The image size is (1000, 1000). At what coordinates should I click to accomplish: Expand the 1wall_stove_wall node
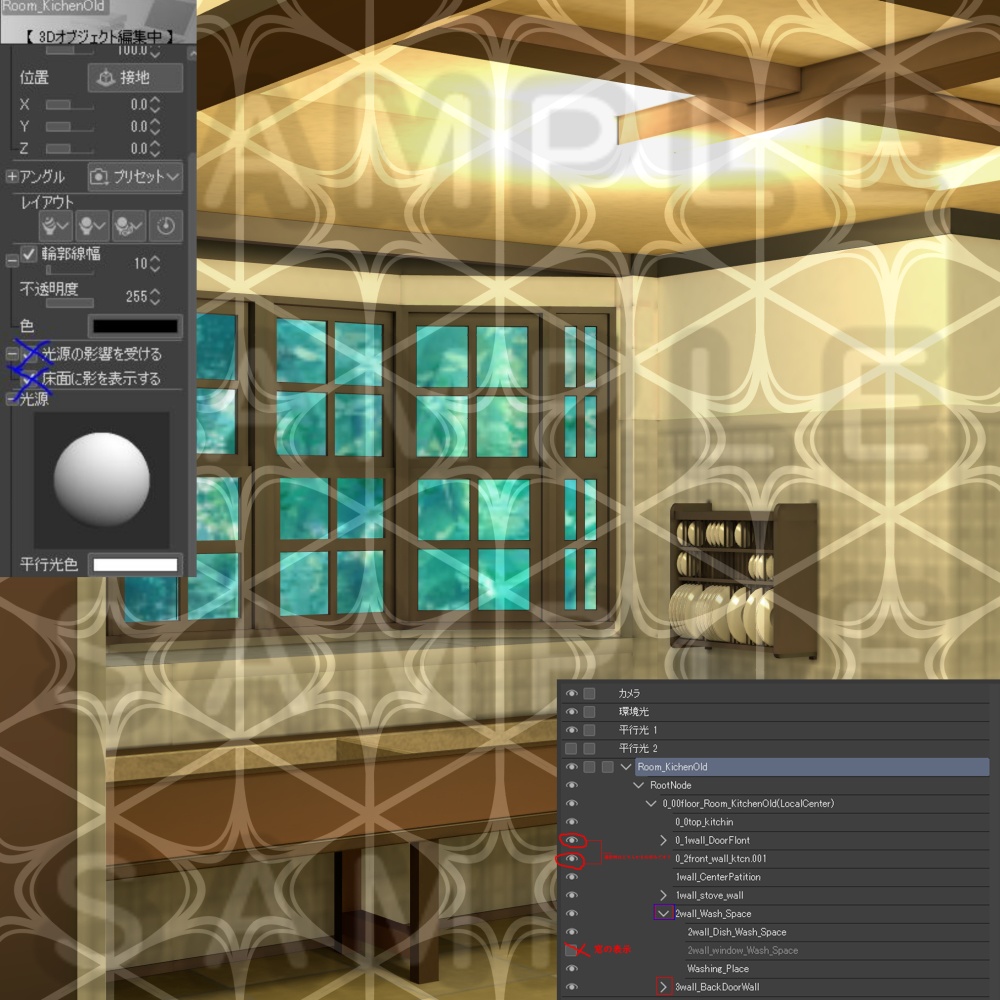point(663,895)
